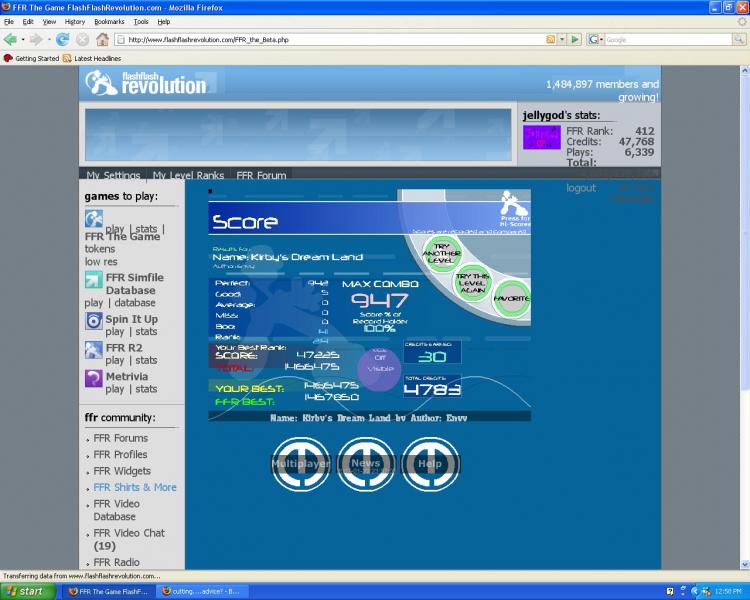This screenshot has width=750, height=600.
Task: Click the FFR R2 game icon
Action: click(93, 350)
